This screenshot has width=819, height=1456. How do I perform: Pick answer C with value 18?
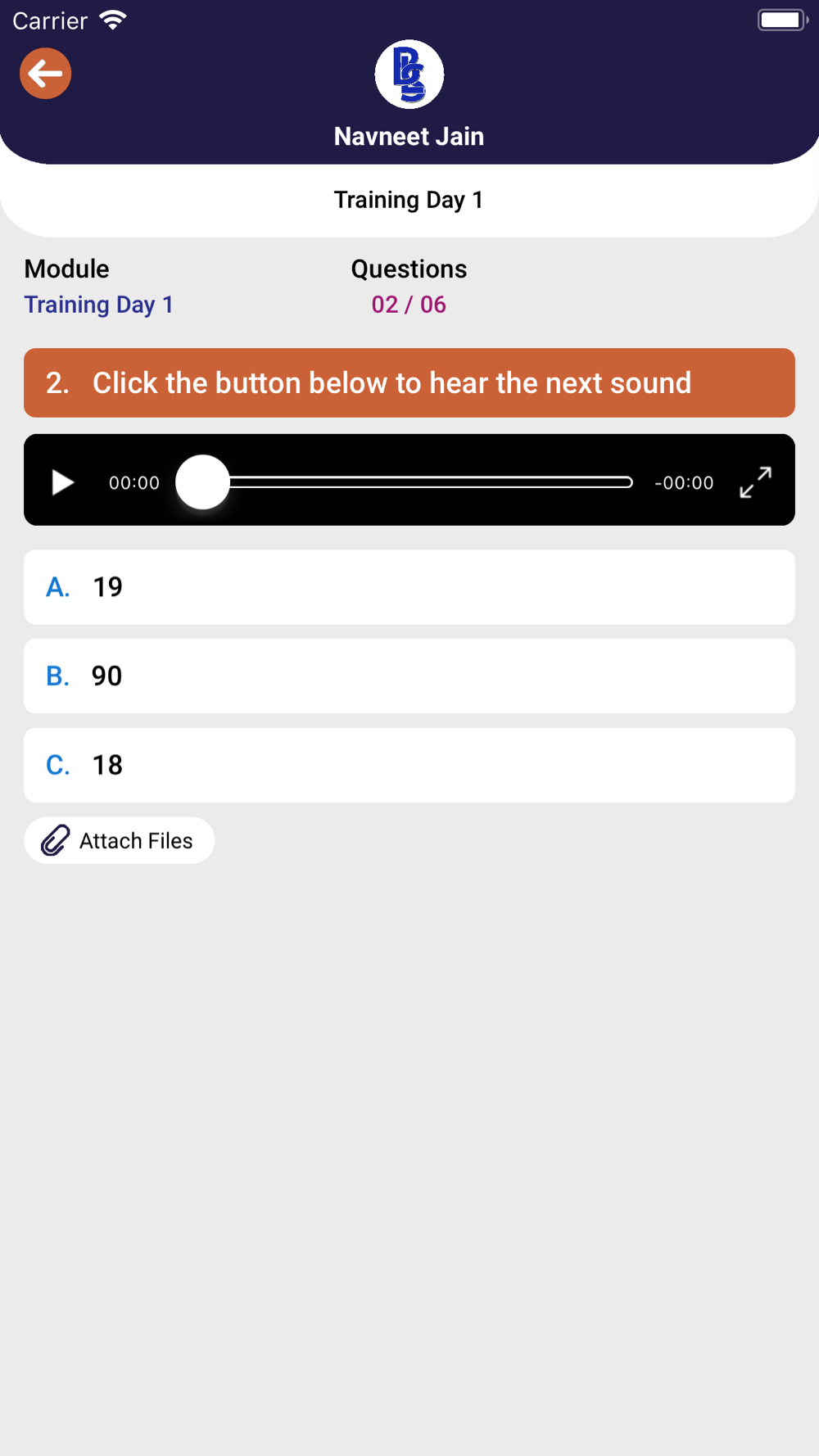[409, 765]
